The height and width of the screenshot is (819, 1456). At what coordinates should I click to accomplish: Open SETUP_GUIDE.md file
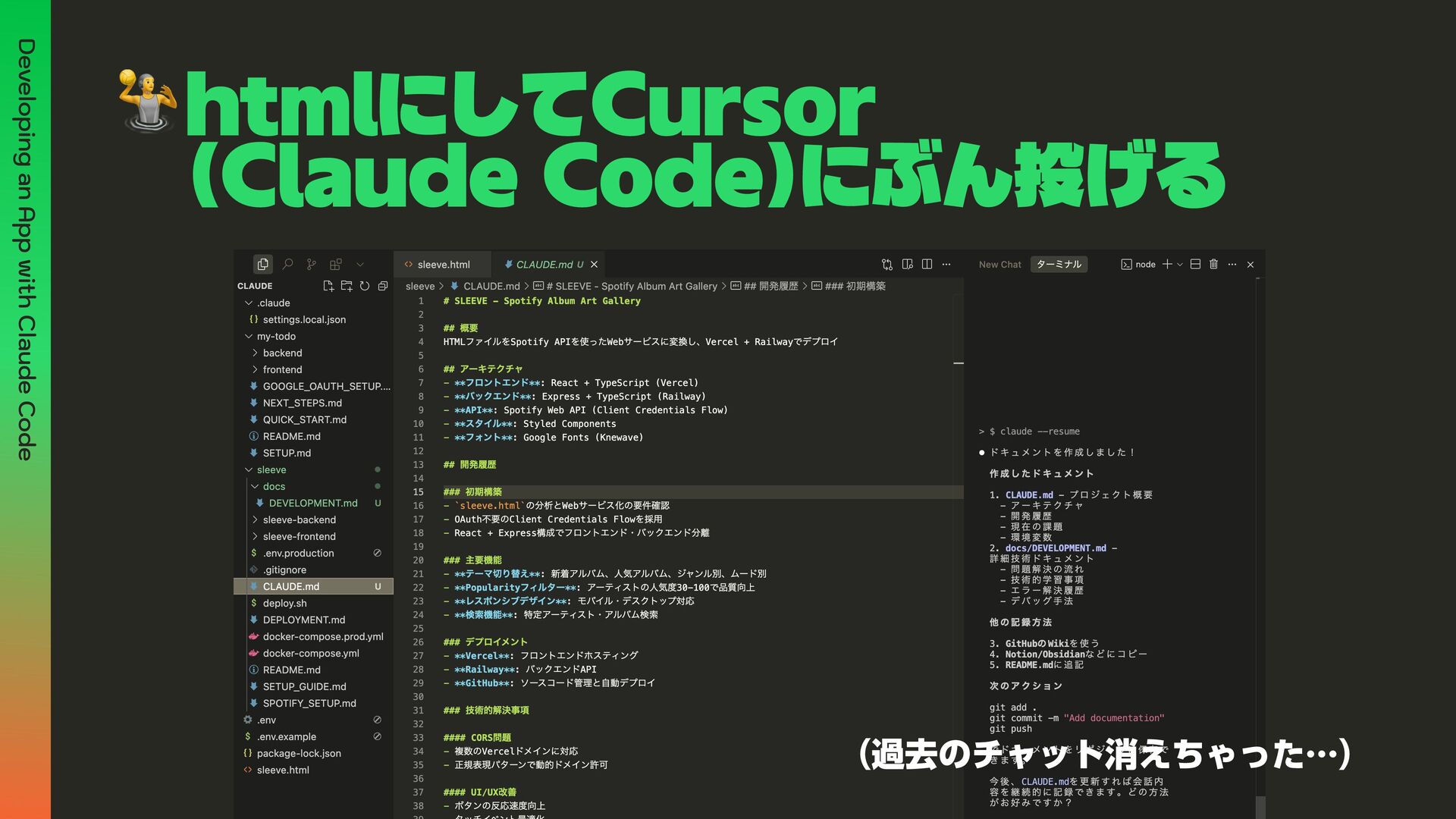(314, 686)
